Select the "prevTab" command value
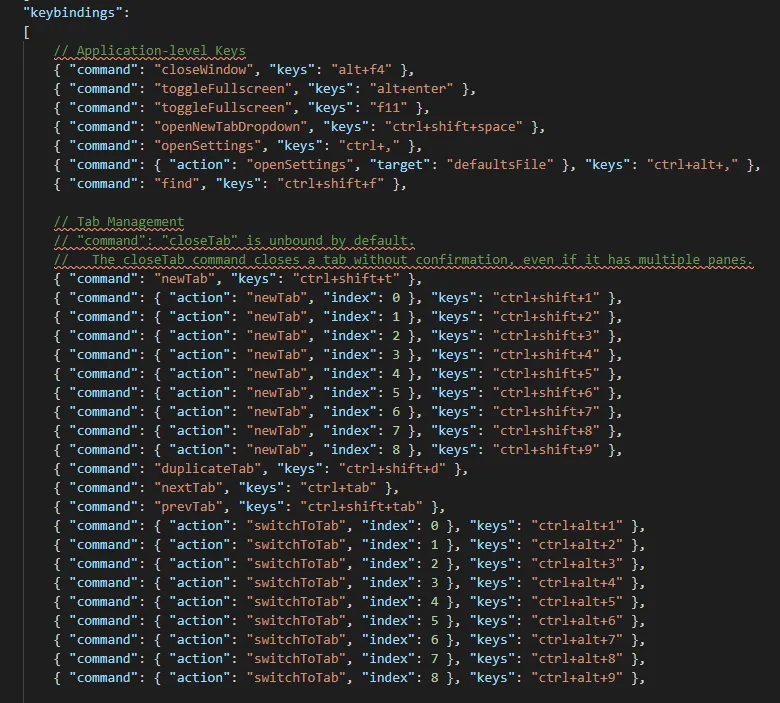Viewport: 780px width, 703px height. (x=188, y=507)
